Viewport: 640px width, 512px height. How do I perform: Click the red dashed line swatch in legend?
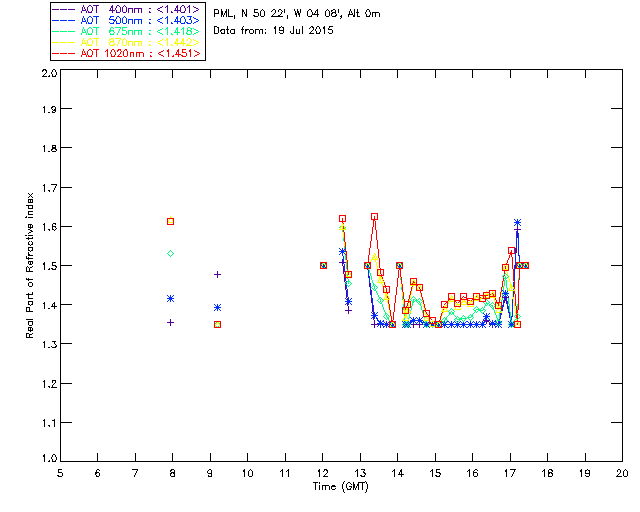64,54
